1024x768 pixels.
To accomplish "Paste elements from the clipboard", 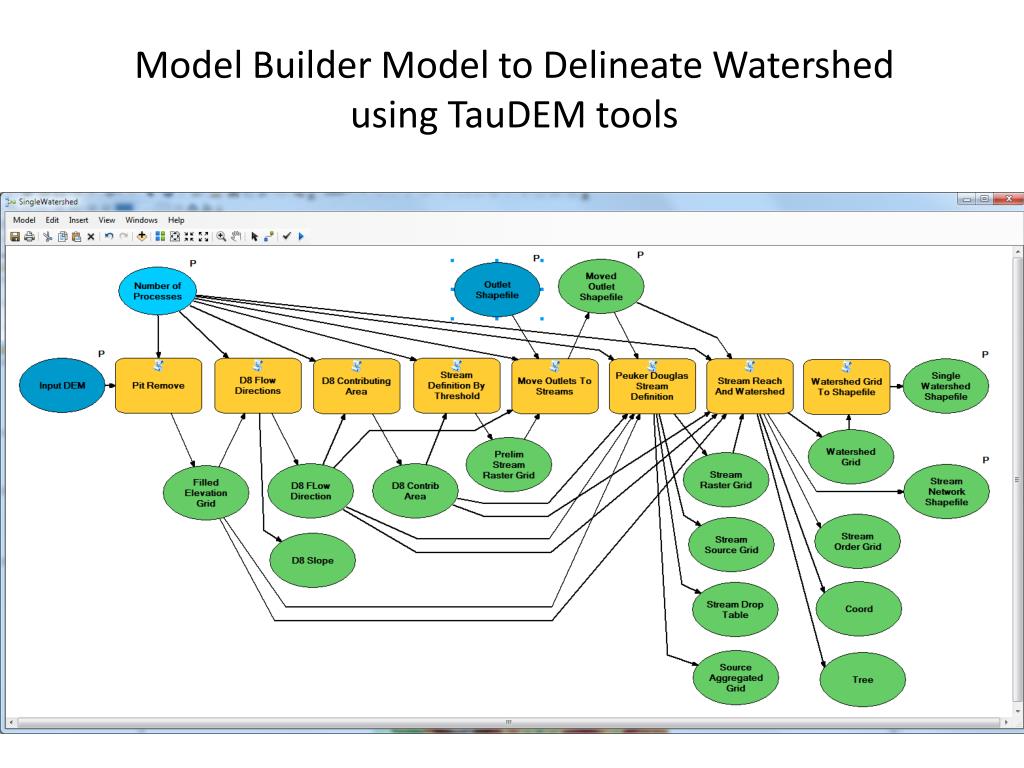I will (76, 236).
